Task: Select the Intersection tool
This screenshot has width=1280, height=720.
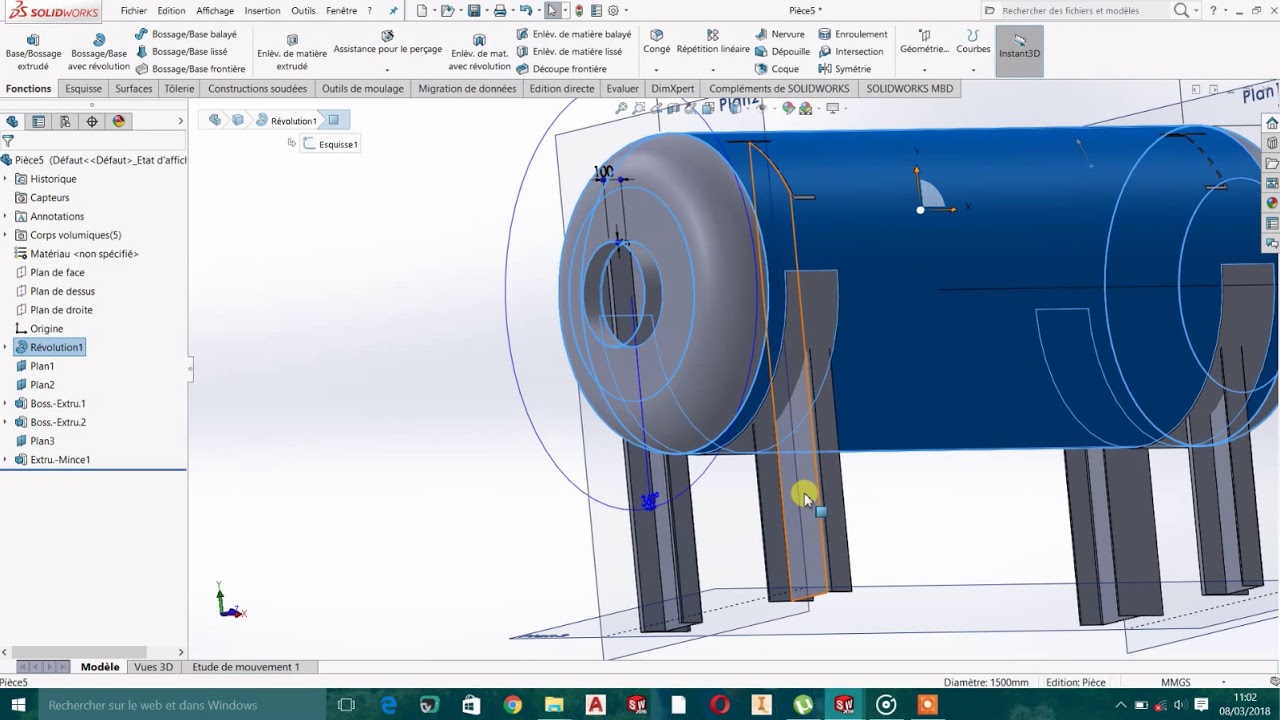Action: coord(851,51)
